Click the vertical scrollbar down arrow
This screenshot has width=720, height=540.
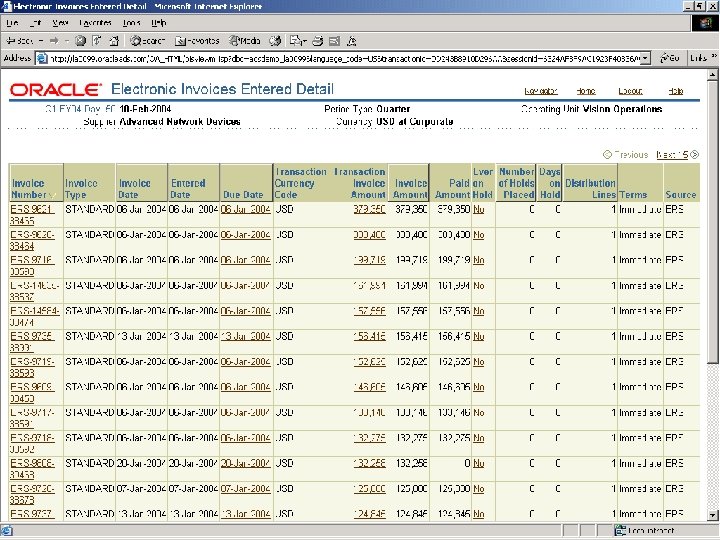(711, 514)
